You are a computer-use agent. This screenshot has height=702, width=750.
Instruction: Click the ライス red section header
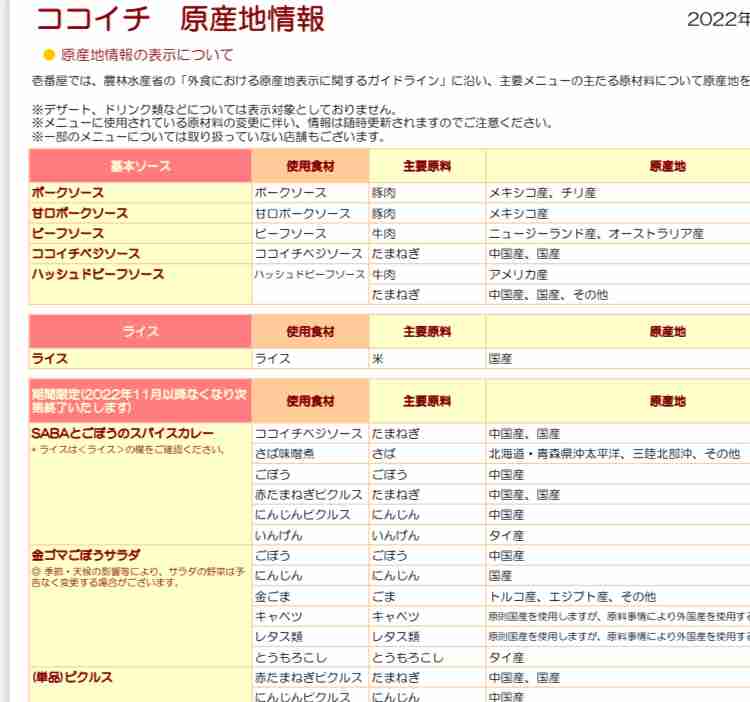coord(140,331)
